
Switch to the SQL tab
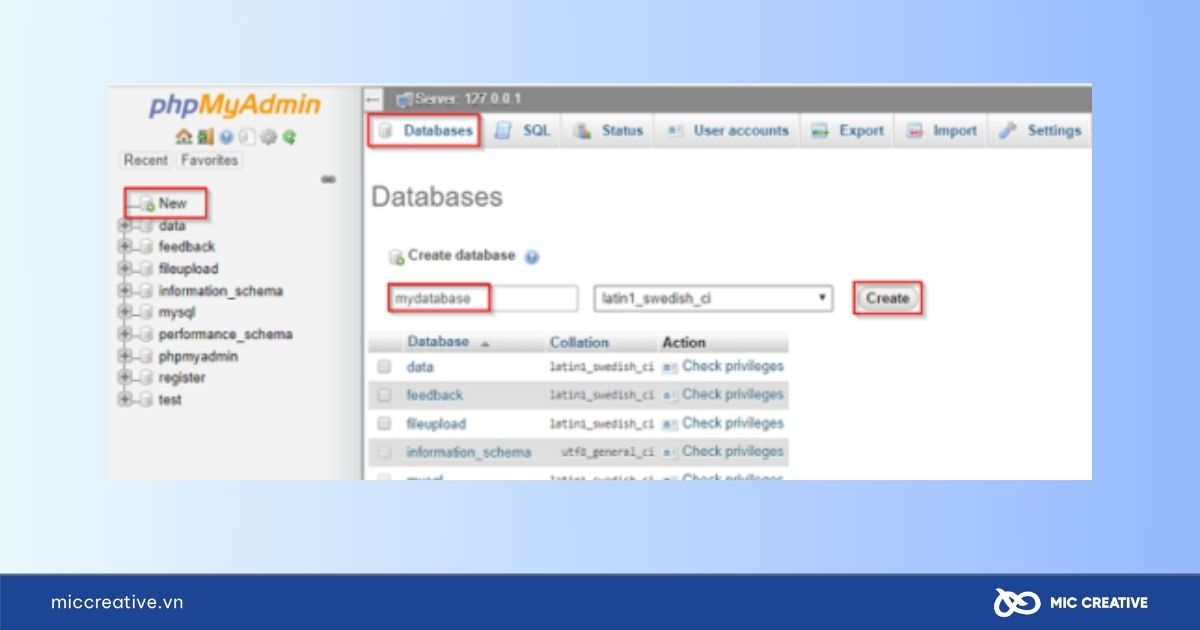pos(523,131)
